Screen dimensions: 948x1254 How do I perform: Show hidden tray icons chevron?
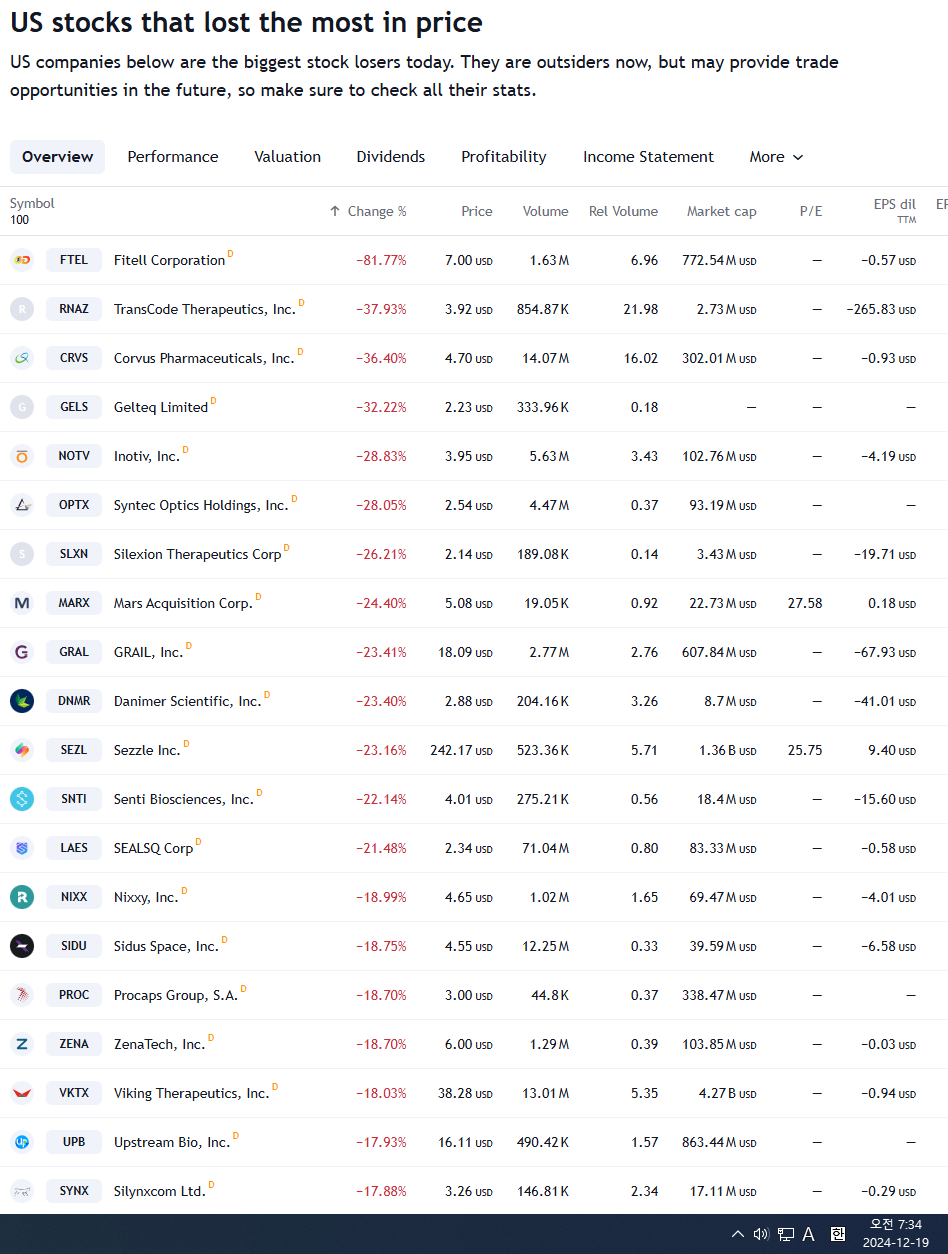pos(738,1234)
